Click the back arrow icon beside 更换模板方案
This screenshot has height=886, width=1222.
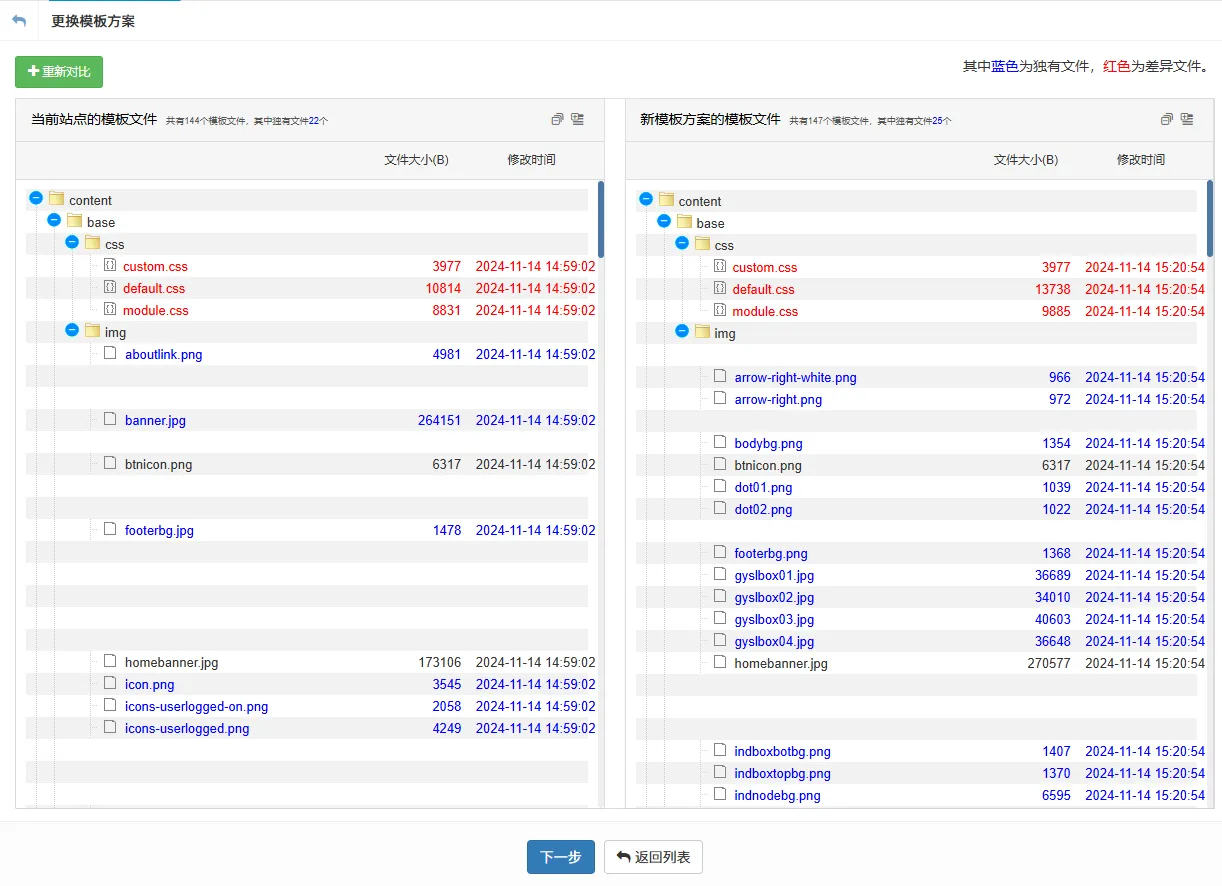tap(19, 21)
